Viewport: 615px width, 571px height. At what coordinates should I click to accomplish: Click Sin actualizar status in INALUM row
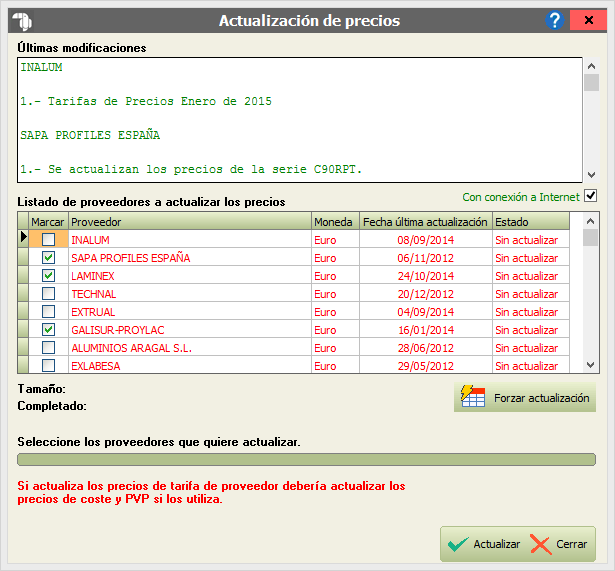click(x=531, y=240)
